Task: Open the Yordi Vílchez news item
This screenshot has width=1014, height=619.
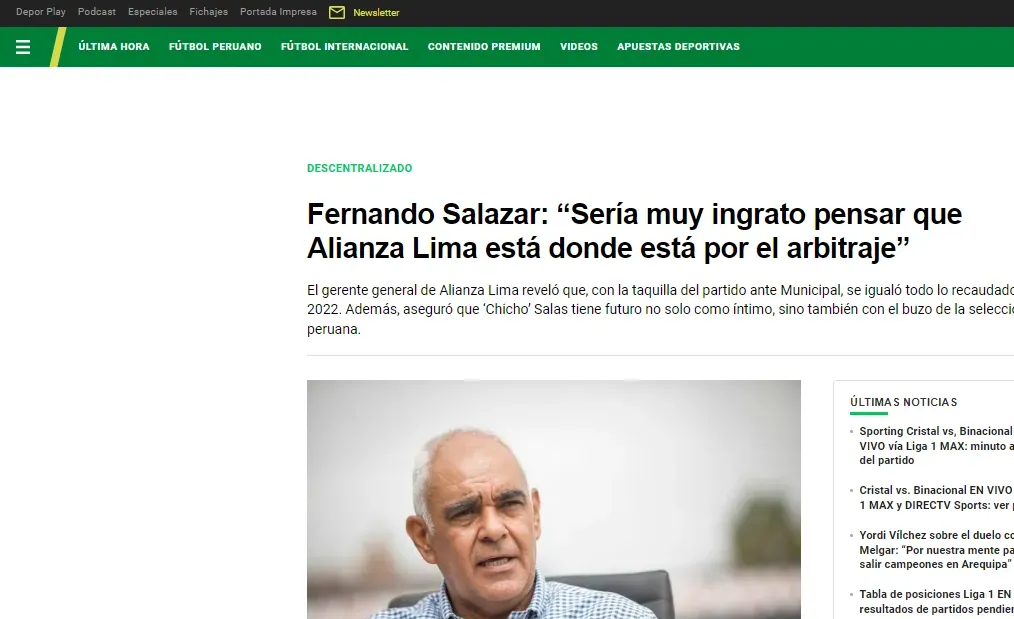Action: (936, 550)
